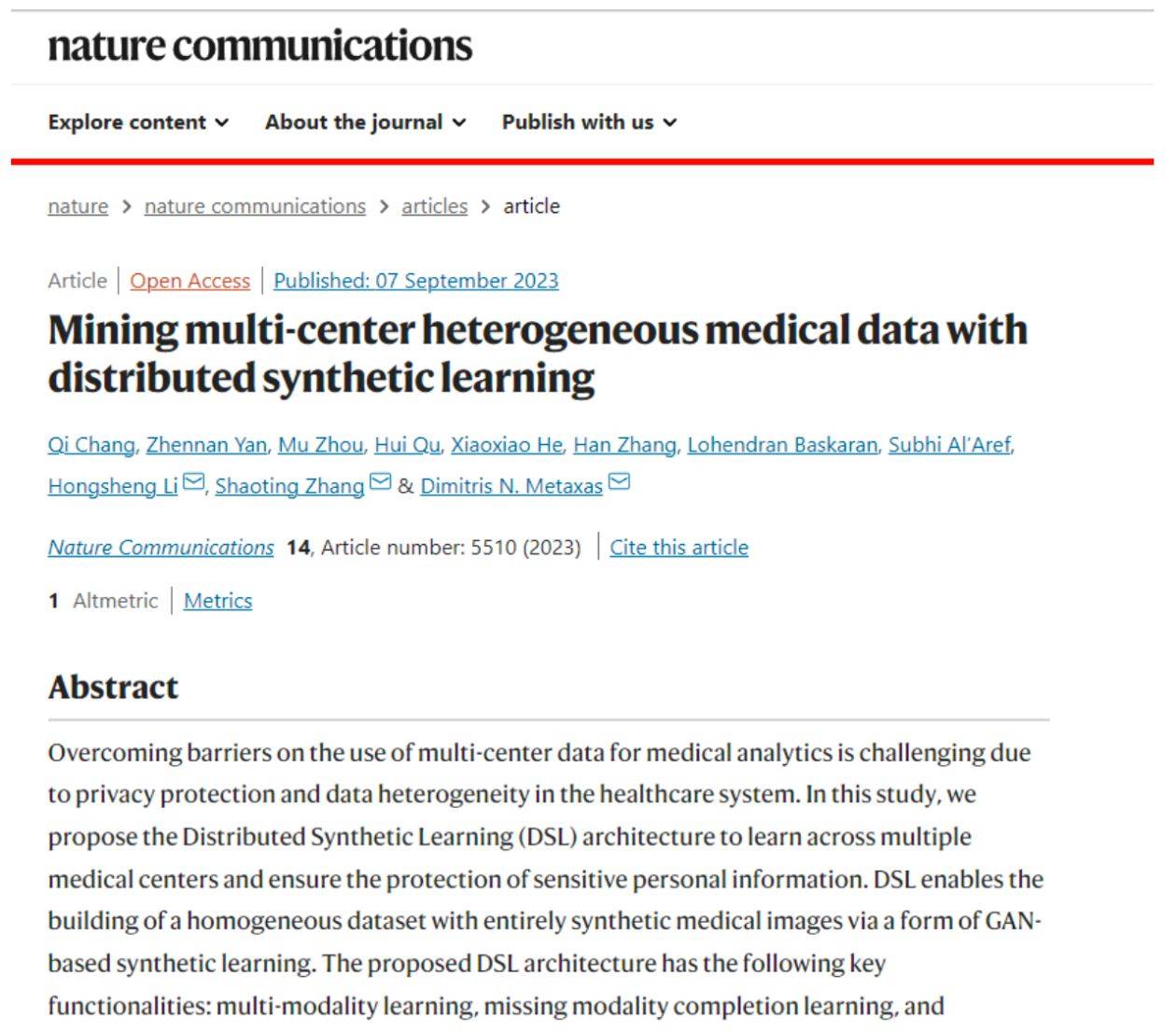Image resolution: width=1176 pixels, height=1031 pixels.
Task: Click the envelope icon beside Dimitris N. Metaxas
Action: (619, 482)
